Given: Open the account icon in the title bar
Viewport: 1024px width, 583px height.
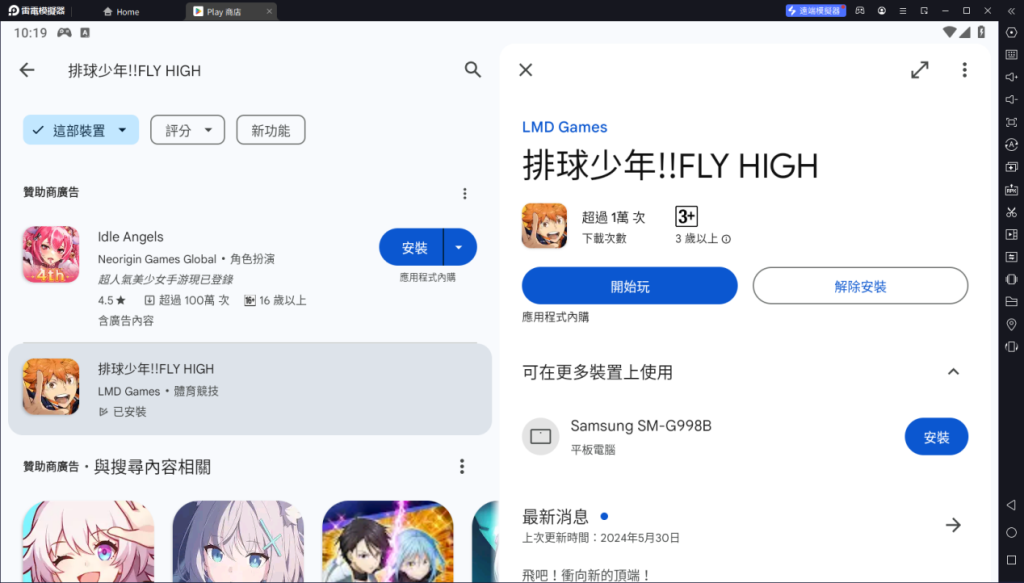Looking at the screenshot, I should click(x=882, y=10).
